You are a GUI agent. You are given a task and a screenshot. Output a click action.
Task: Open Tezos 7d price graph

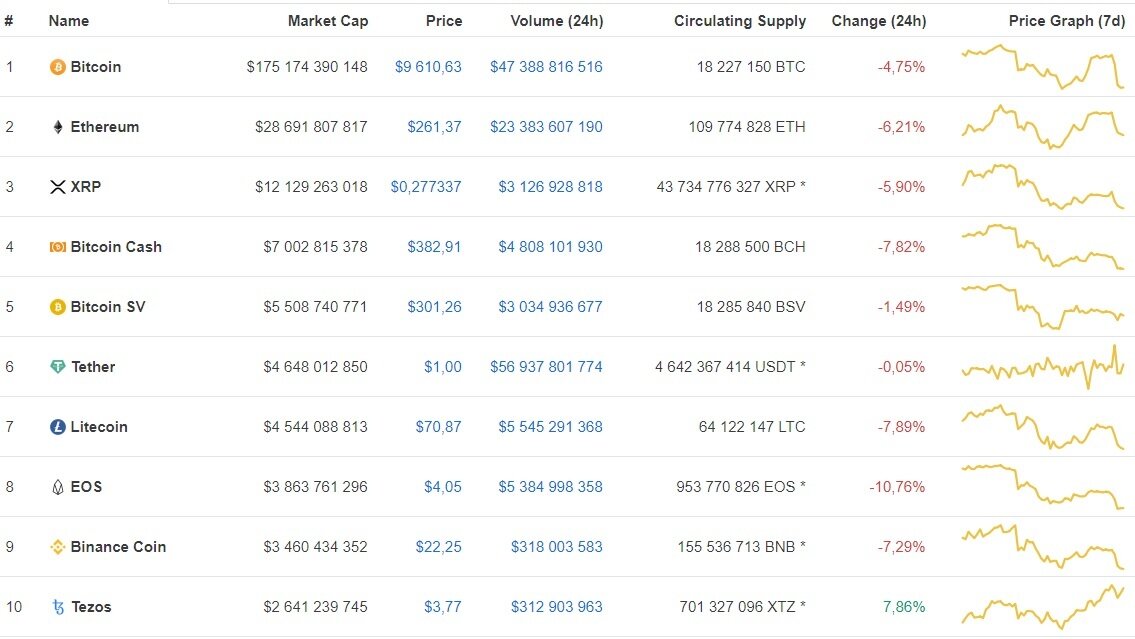coord(1042,607)
